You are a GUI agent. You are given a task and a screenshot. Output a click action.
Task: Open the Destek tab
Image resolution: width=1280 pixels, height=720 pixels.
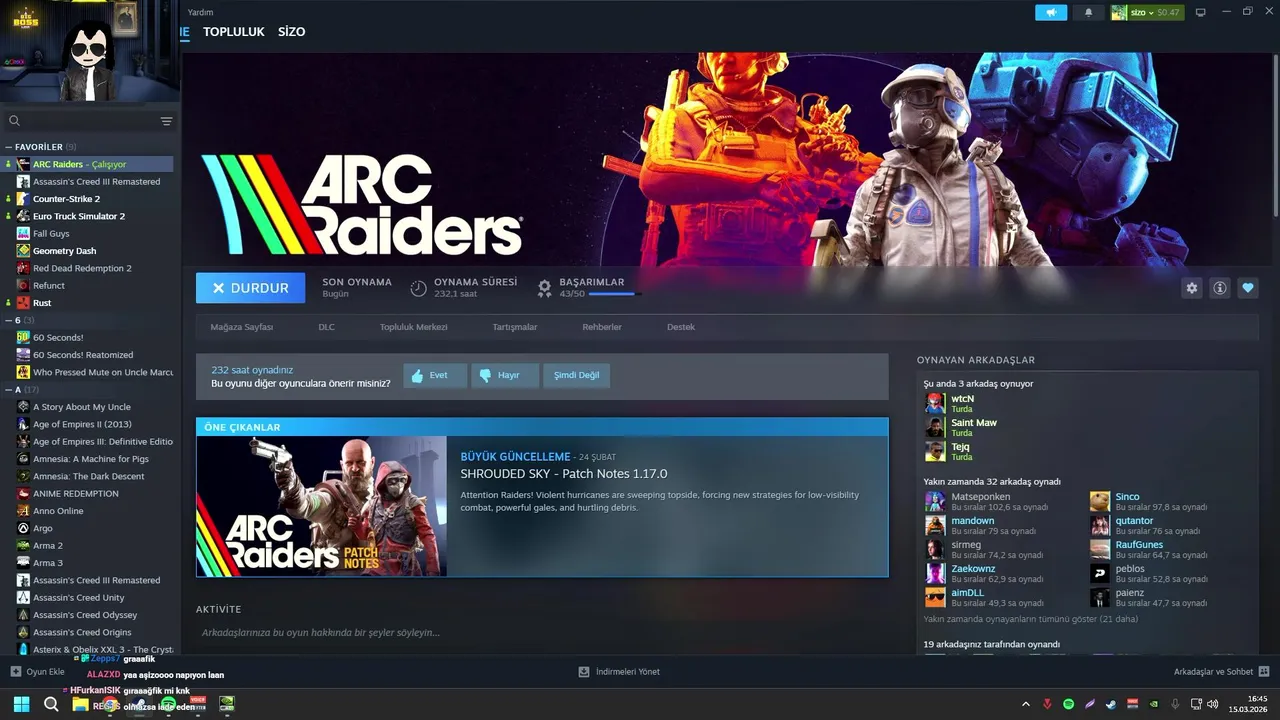(x=681, y=327)
